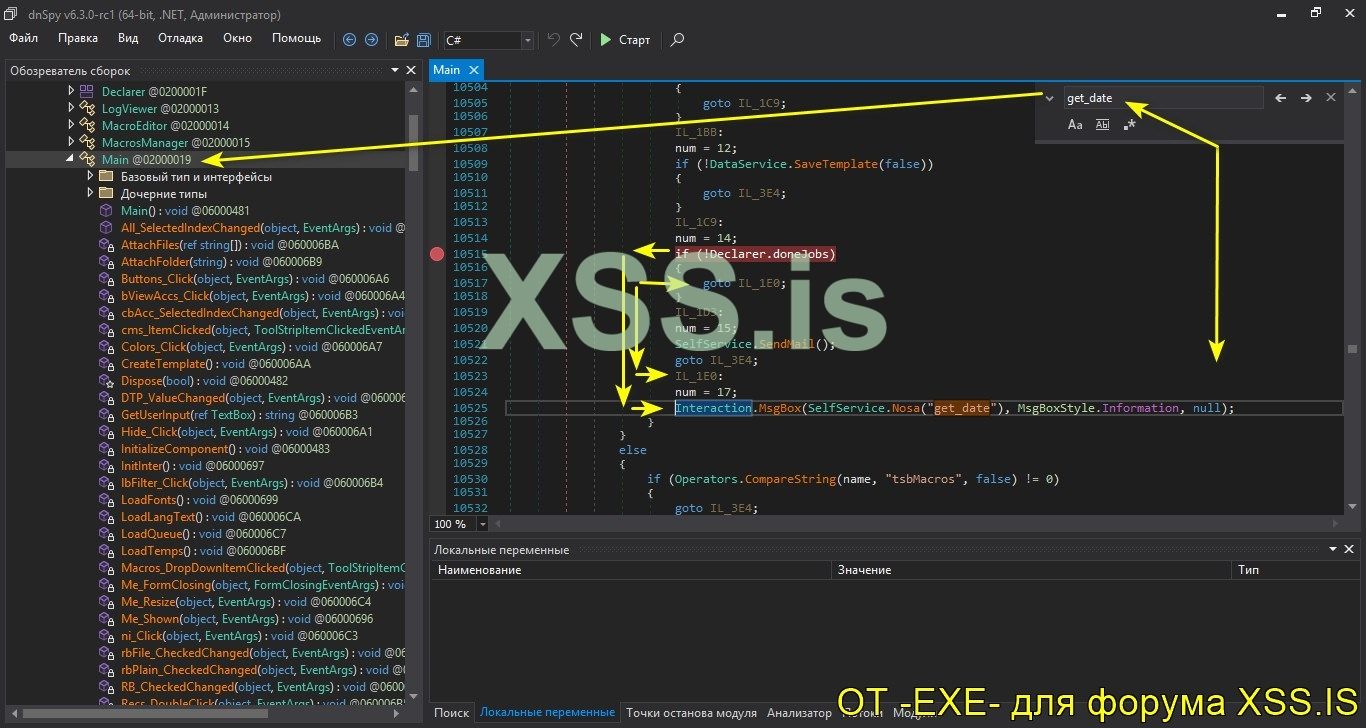Follow the SaveTemplate method reference in code
Viewport: 1366px width, 728px height.
(836, 164)
